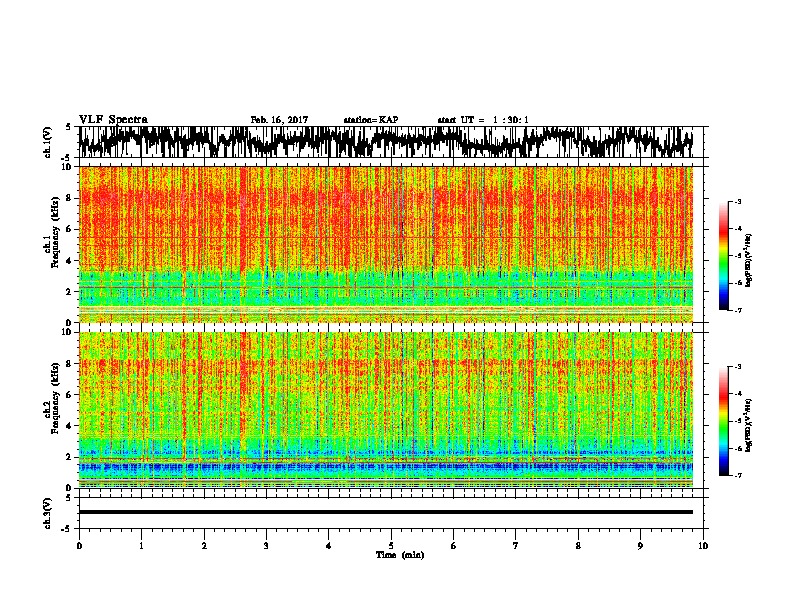Click the ch.1 color bar log(PSD) unit label
Image resolution: width=792 pixels, height=612 pixels.
coord(749,260)
